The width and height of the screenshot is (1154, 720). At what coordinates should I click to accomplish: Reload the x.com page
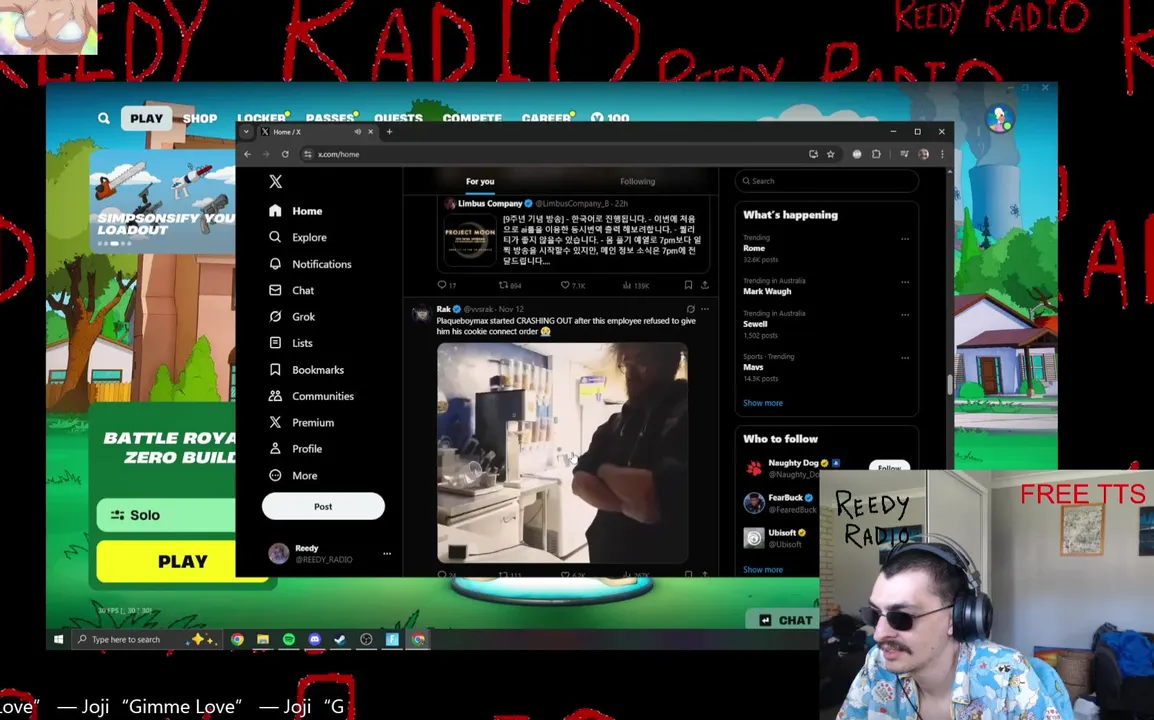(x=285, y=155)
